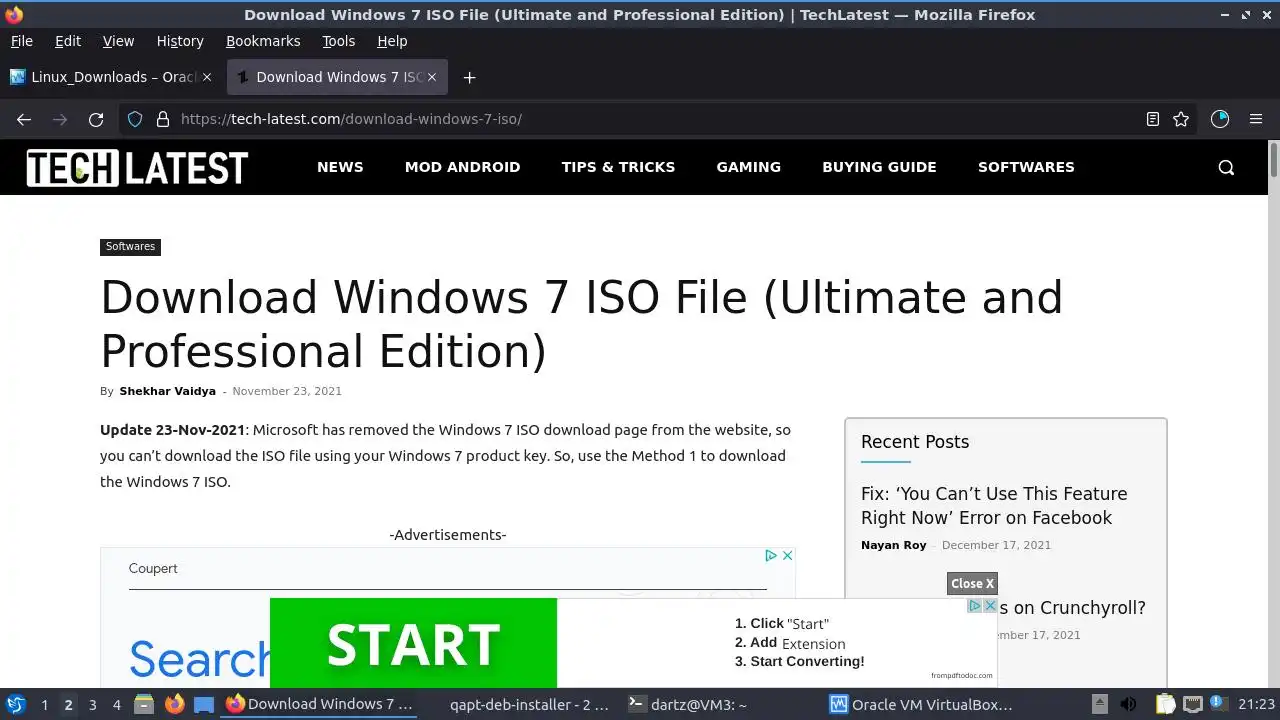Image resolution: width=1280 pixels, height=720 pixels.
Task: Launch Firefox from taskbar quicklaunch
Action: point(175,704)
